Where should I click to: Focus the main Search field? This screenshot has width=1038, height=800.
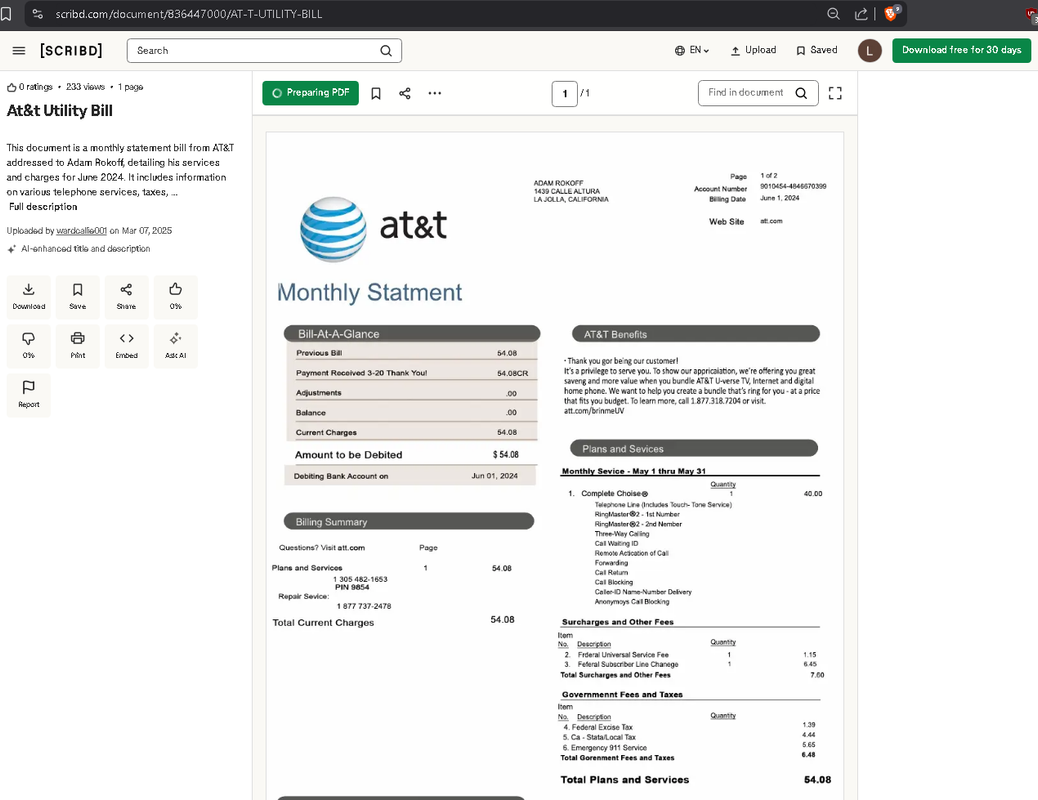click(x=264, y=50)
